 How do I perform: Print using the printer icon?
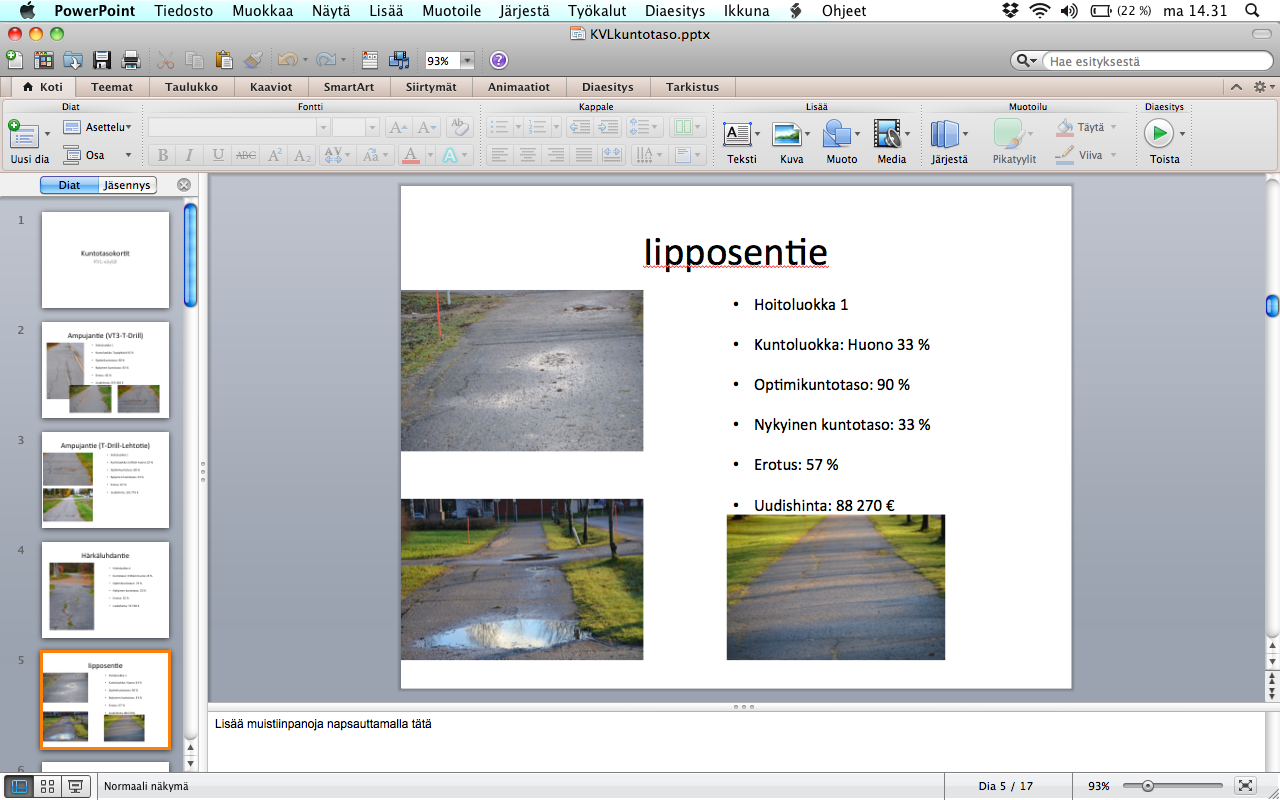pyautogui.click(x=131, y=60)
